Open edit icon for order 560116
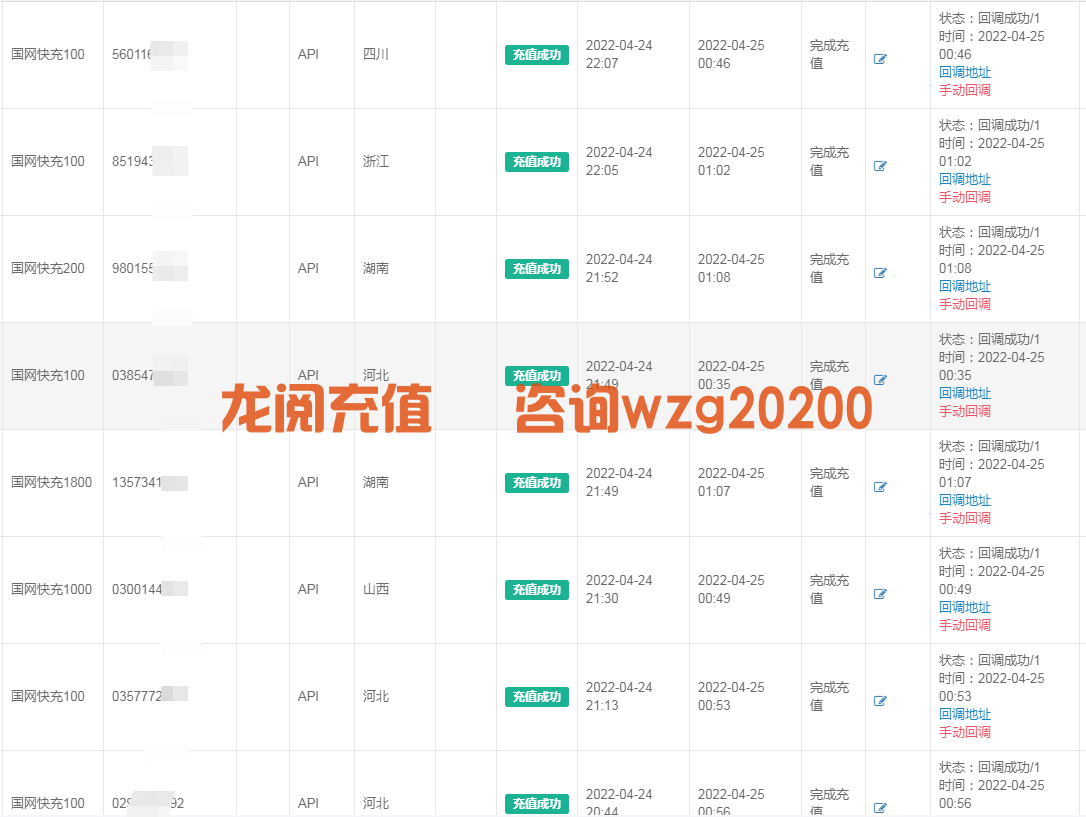The height and width of the screenshot is (817, 1086). [x=880, y=59]
